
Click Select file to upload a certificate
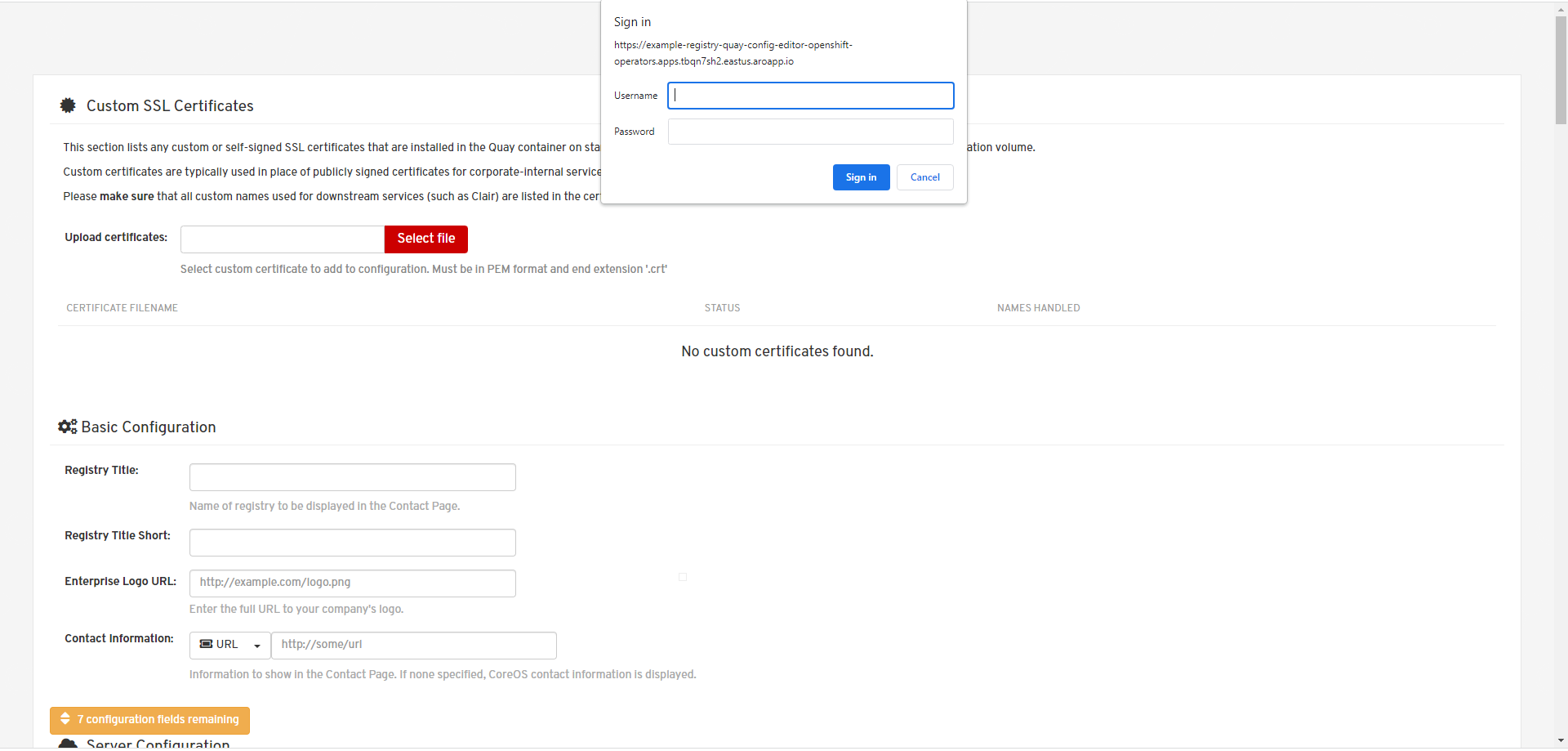pos(425,239)
